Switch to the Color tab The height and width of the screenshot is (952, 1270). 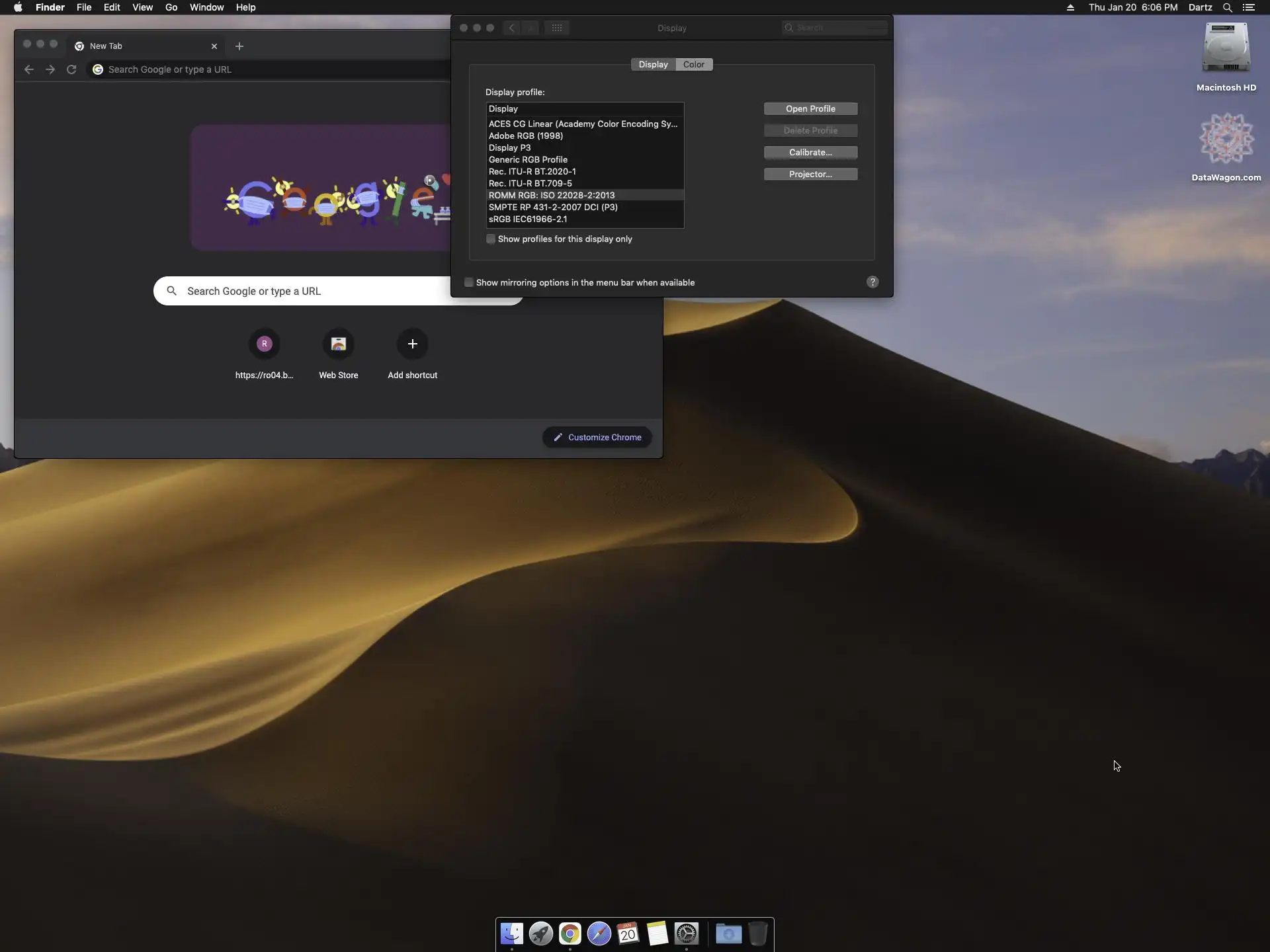coord(693,65)
